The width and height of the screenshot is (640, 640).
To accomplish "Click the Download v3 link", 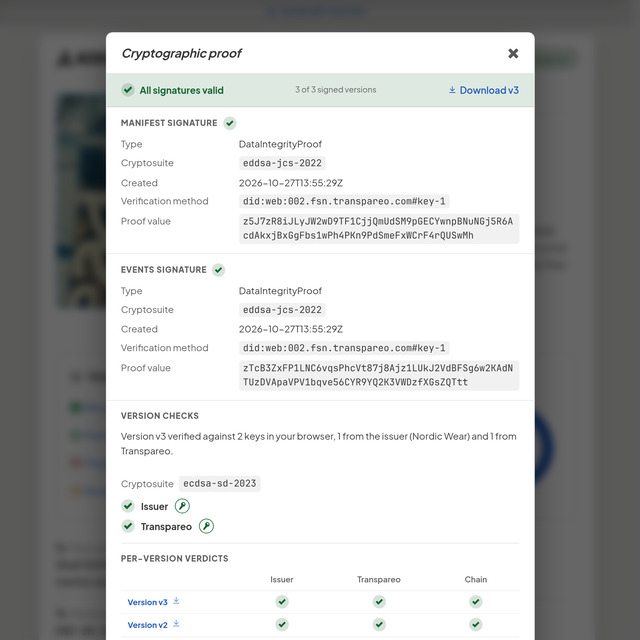I will [x=484, y=90].
